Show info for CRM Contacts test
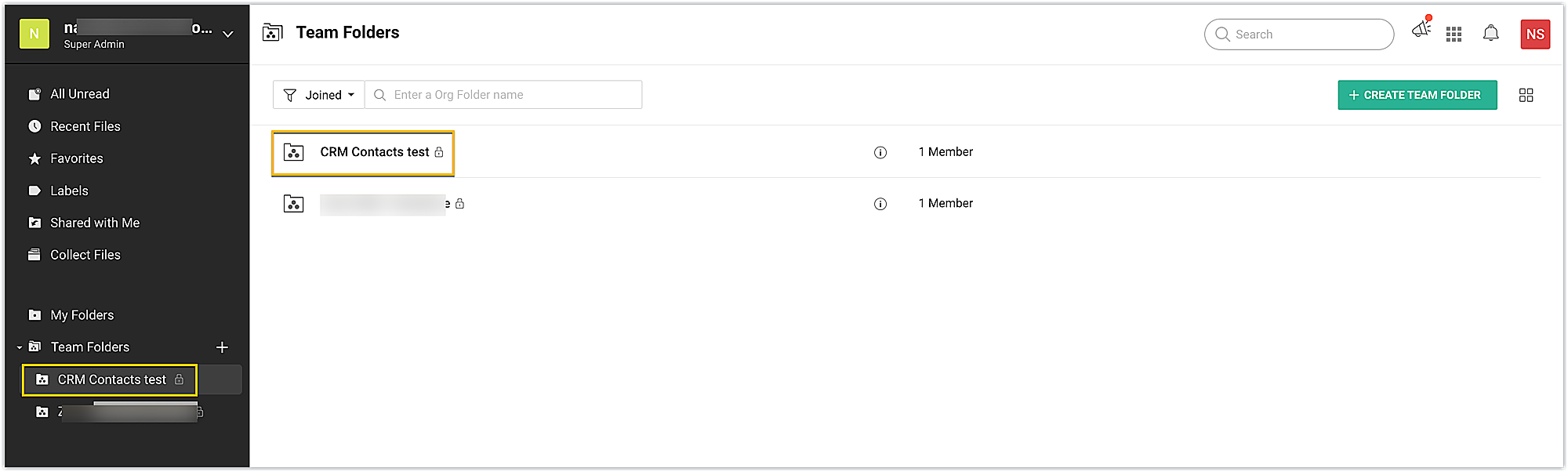 880,152
